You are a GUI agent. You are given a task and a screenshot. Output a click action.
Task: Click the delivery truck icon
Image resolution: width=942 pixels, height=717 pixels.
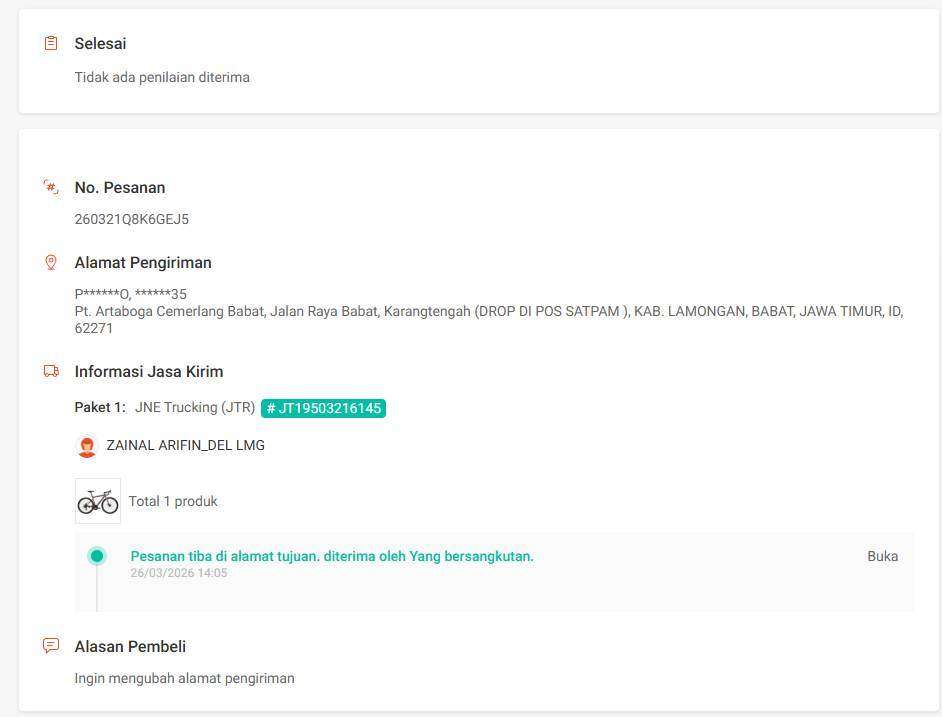point(51,371)
